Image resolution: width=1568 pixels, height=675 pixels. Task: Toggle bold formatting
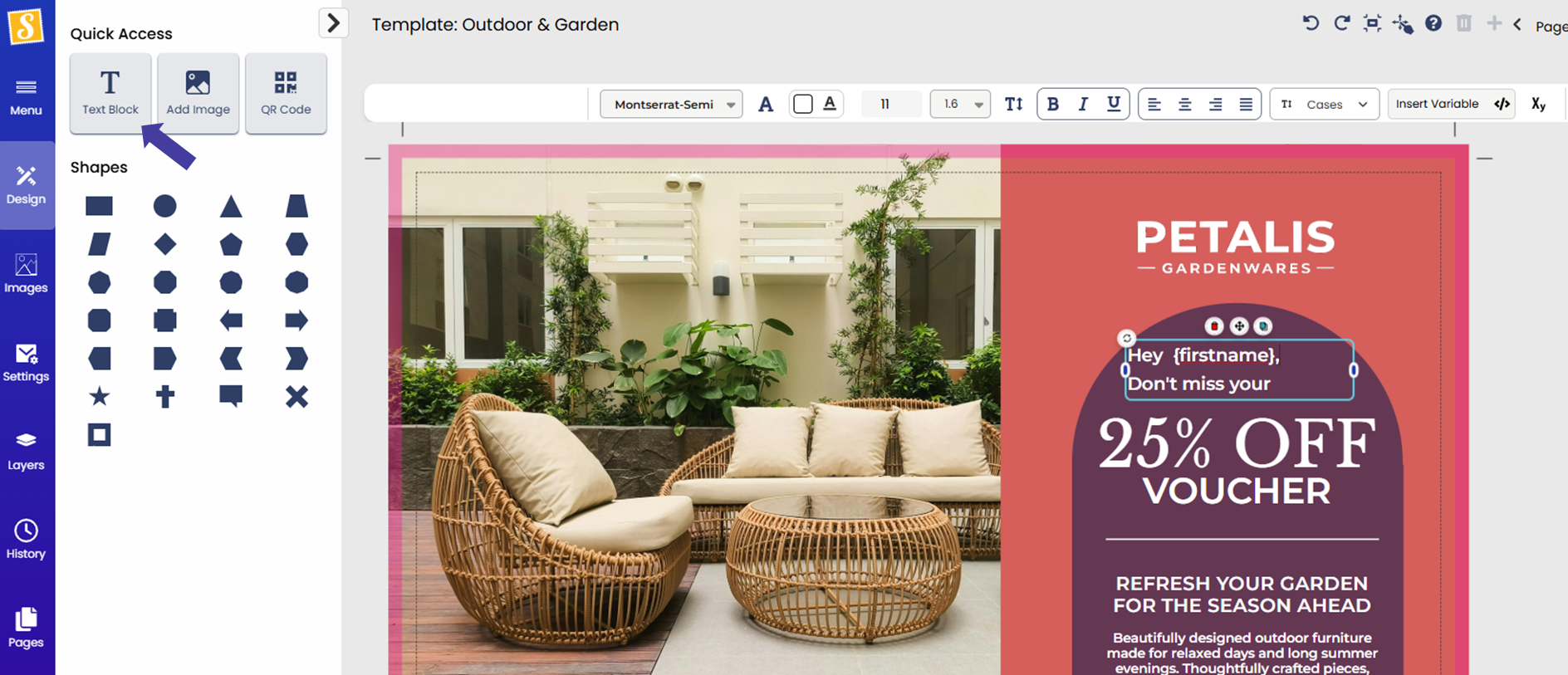point(1052,104)
